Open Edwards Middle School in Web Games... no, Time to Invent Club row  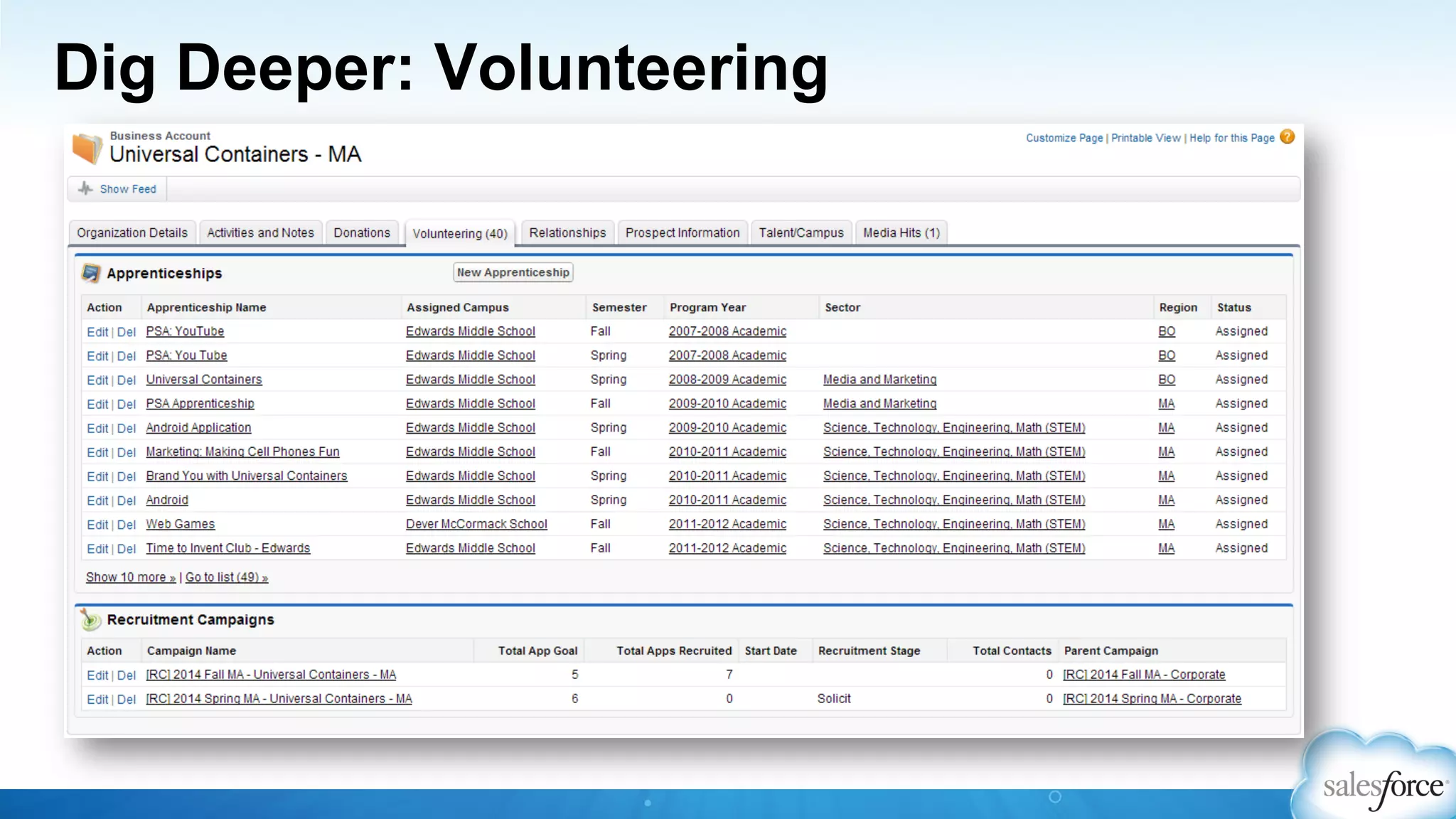click(x=471, y=548)
